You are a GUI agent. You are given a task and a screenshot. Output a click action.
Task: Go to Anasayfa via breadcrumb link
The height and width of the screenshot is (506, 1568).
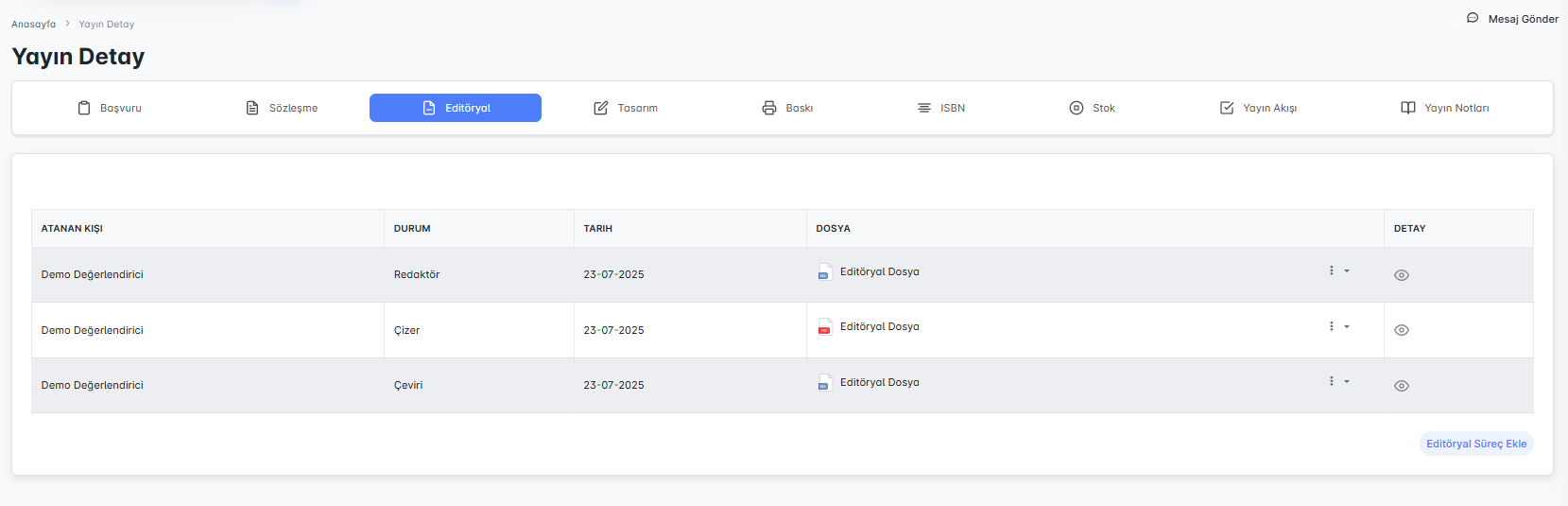click(x=33, y=24)
